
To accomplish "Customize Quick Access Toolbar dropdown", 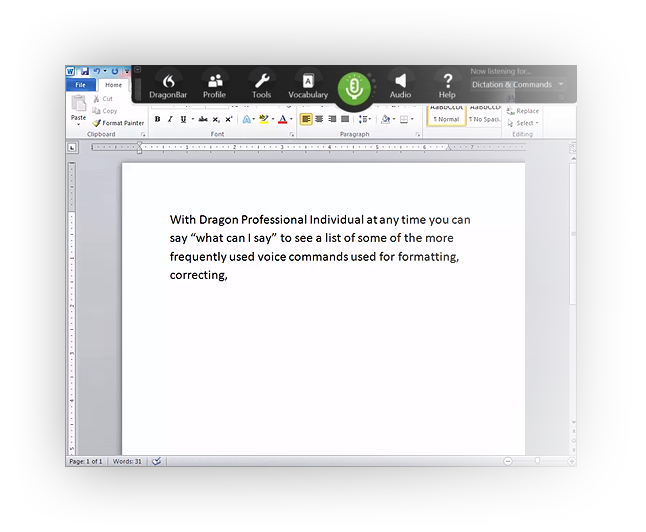I will click(127, 71).
